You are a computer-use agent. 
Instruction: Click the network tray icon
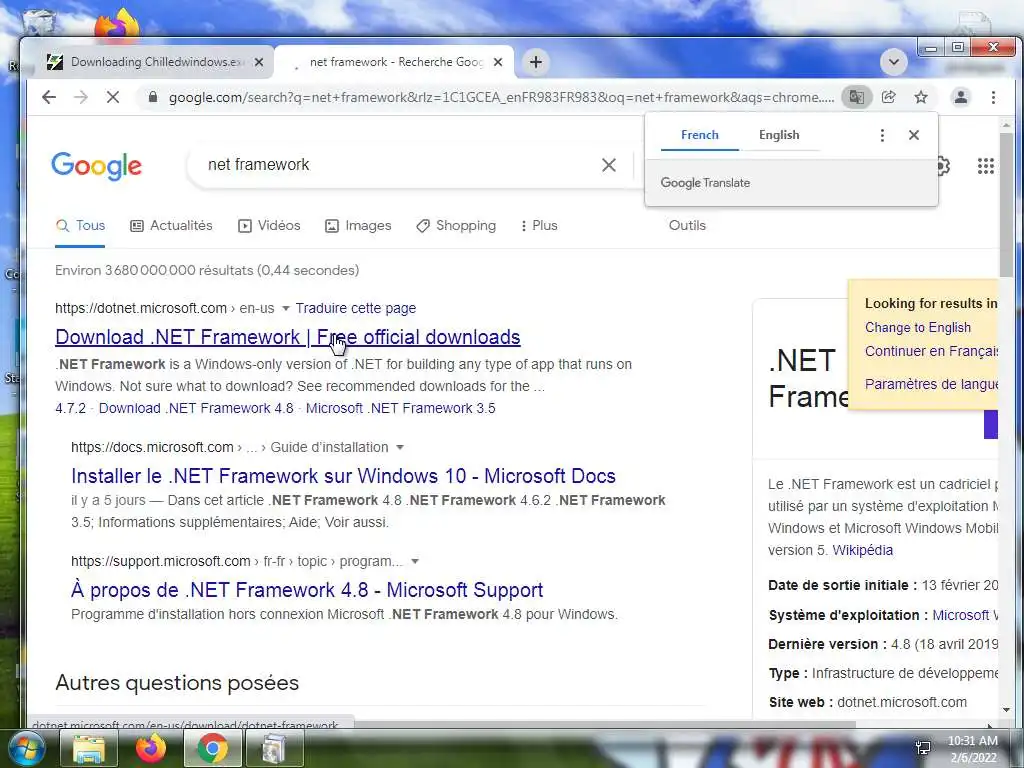point(923,748)
